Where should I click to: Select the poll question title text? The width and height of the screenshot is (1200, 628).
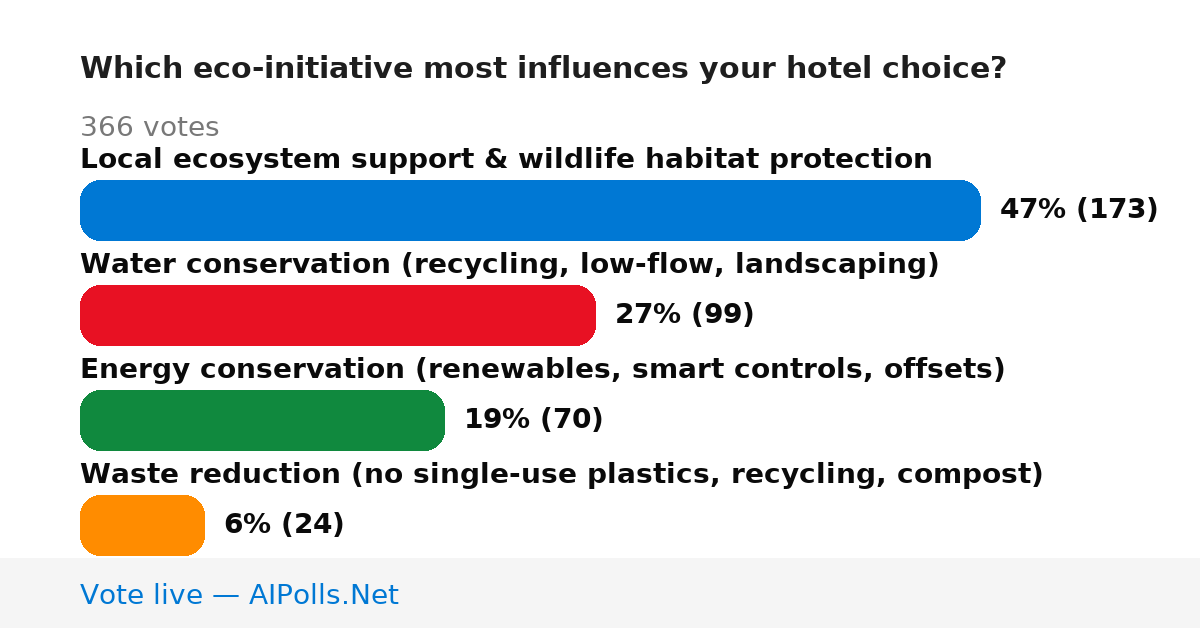coord(543,69)
